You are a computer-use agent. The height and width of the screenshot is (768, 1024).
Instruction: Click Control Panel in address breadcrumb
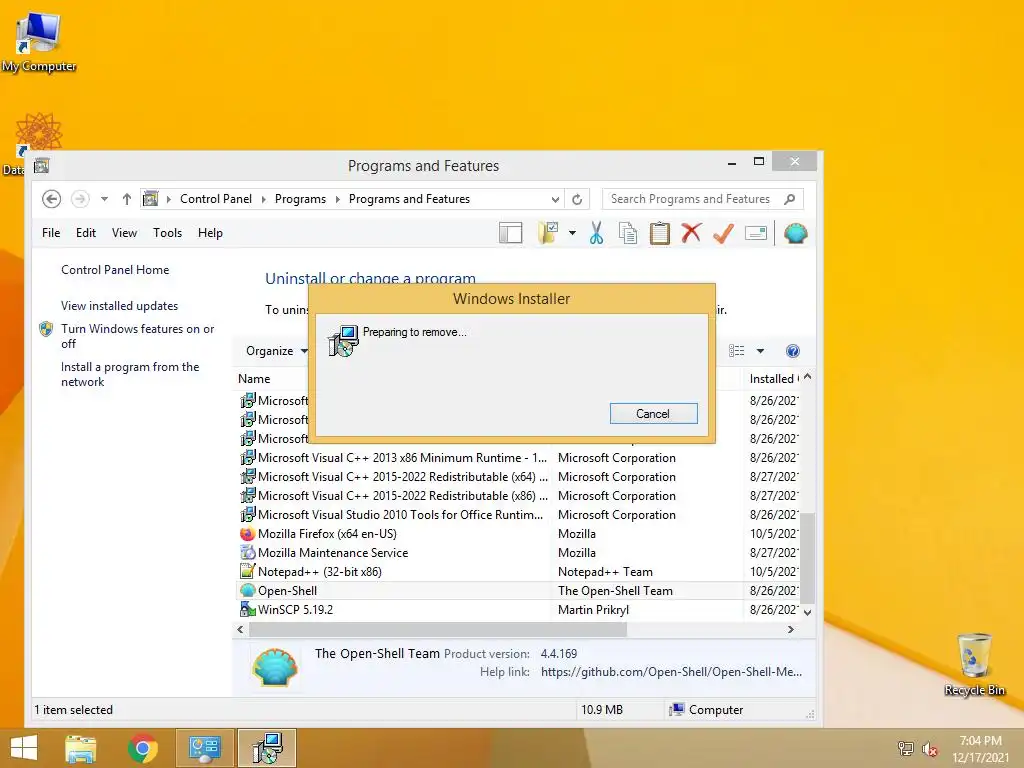(216, 199)
